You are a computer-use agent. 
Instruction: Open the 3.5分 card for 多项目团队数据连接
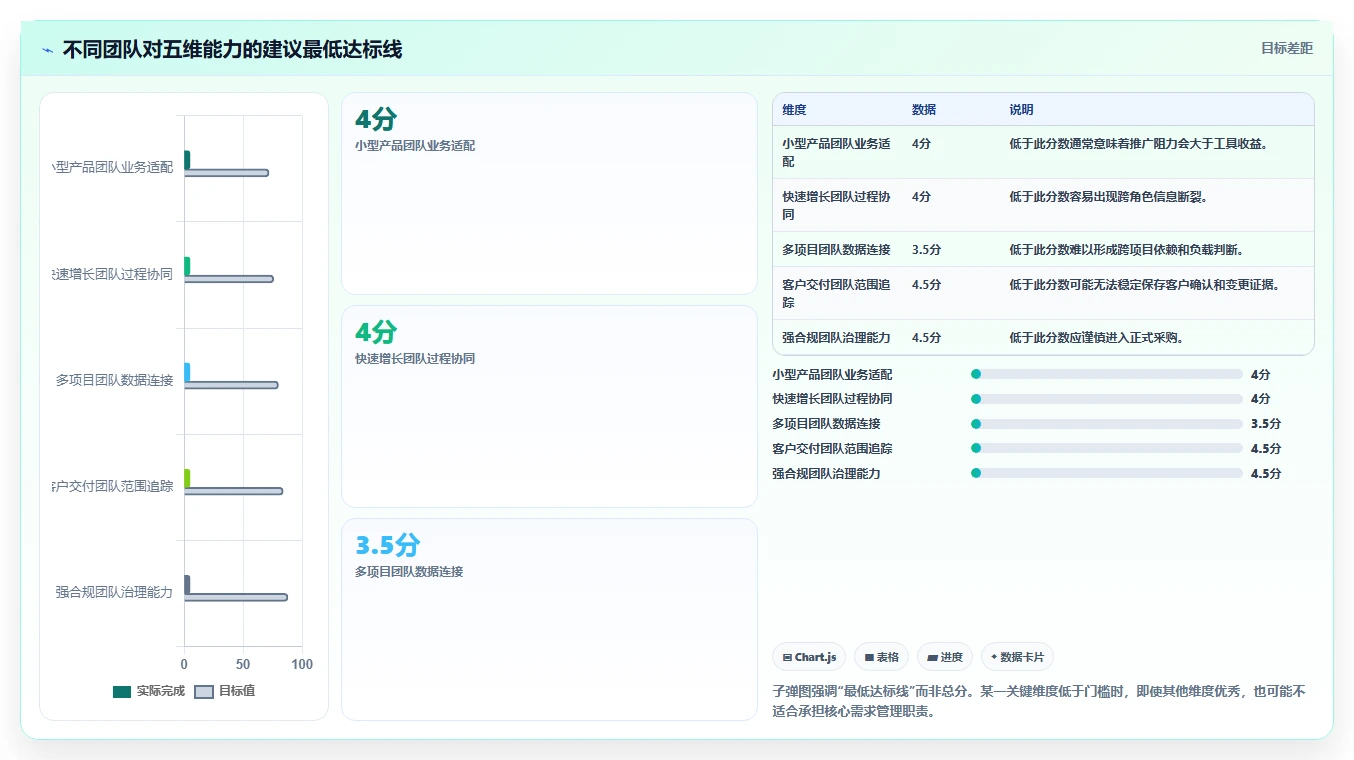[549, 619]
